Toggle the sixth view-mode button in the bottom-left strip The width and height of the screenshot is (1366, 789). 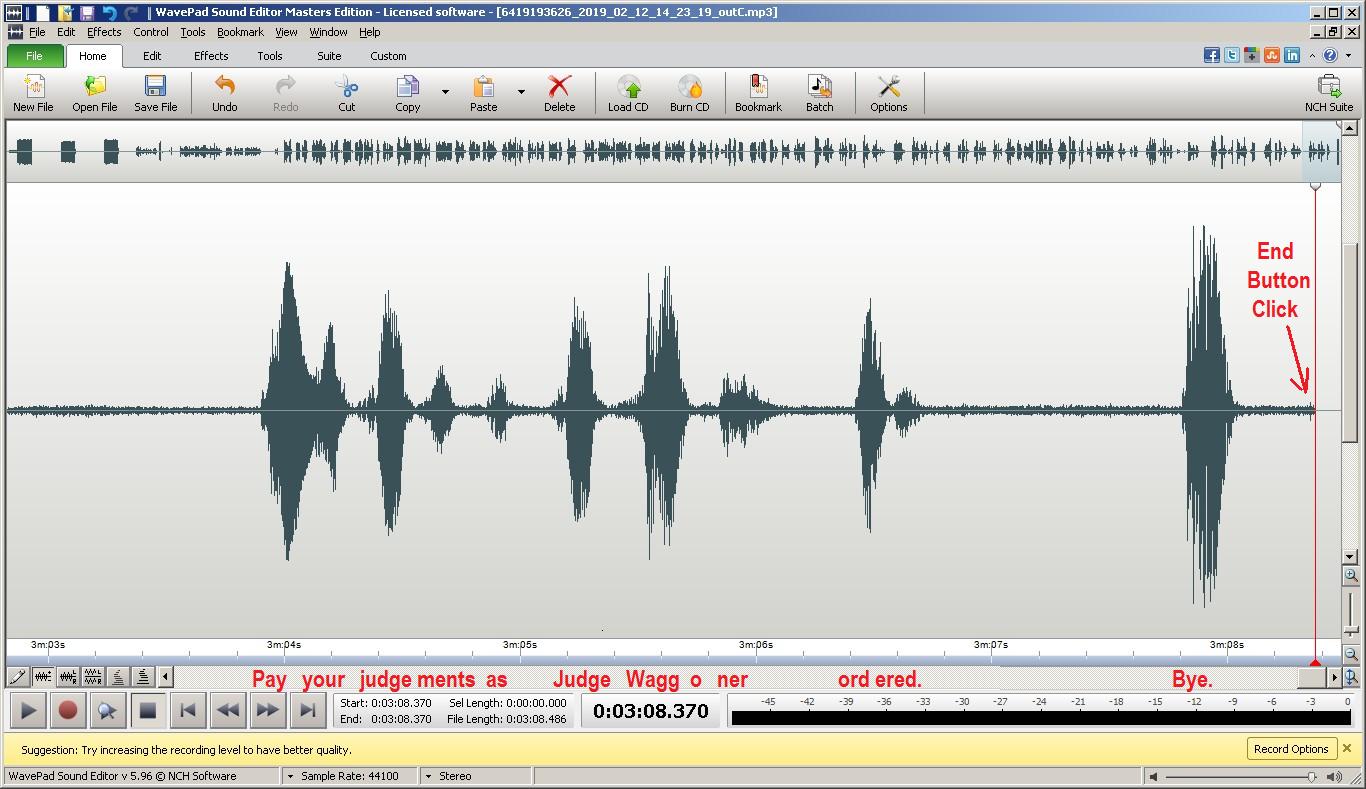[x=143, y=677]
